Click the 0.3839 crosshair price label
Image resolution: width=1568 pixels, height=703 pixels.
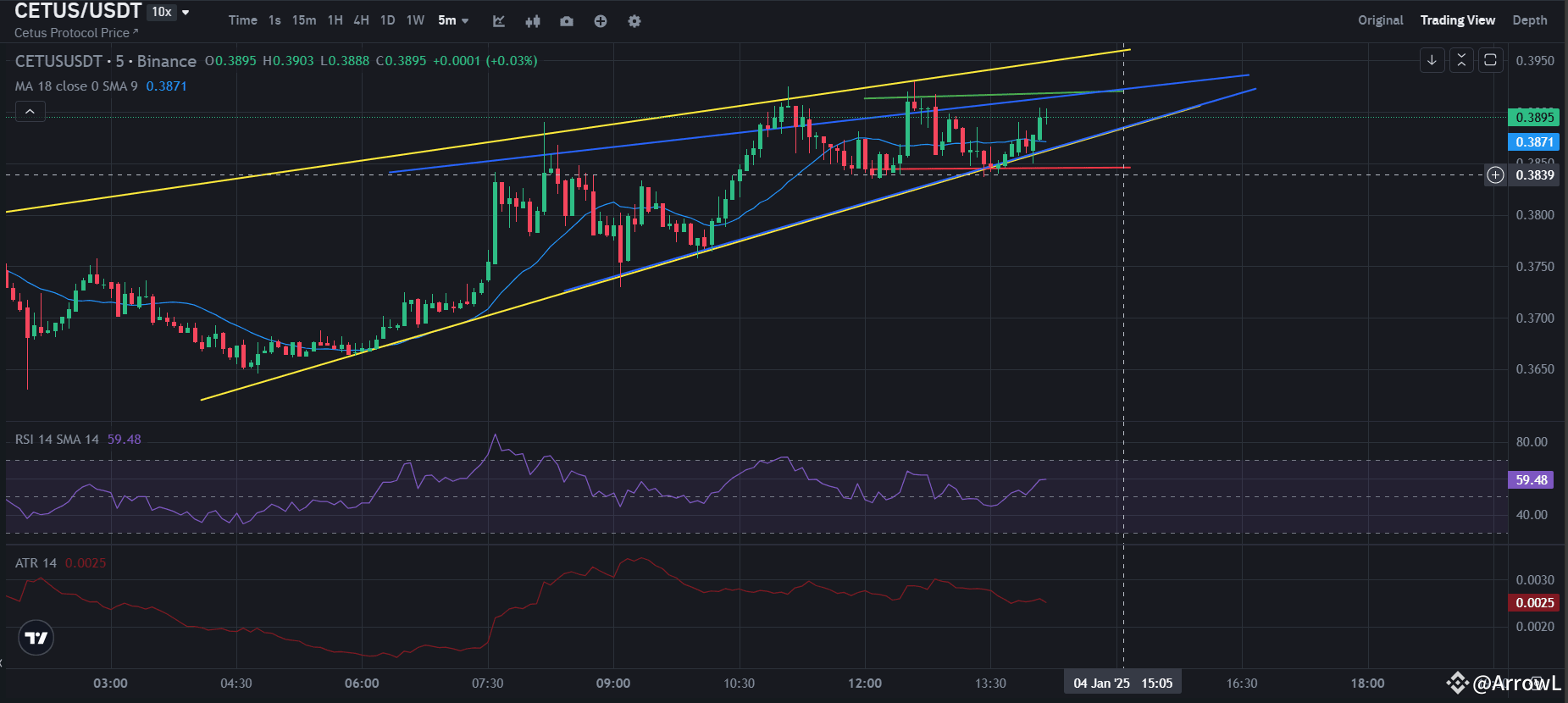tap(1534, 175)
